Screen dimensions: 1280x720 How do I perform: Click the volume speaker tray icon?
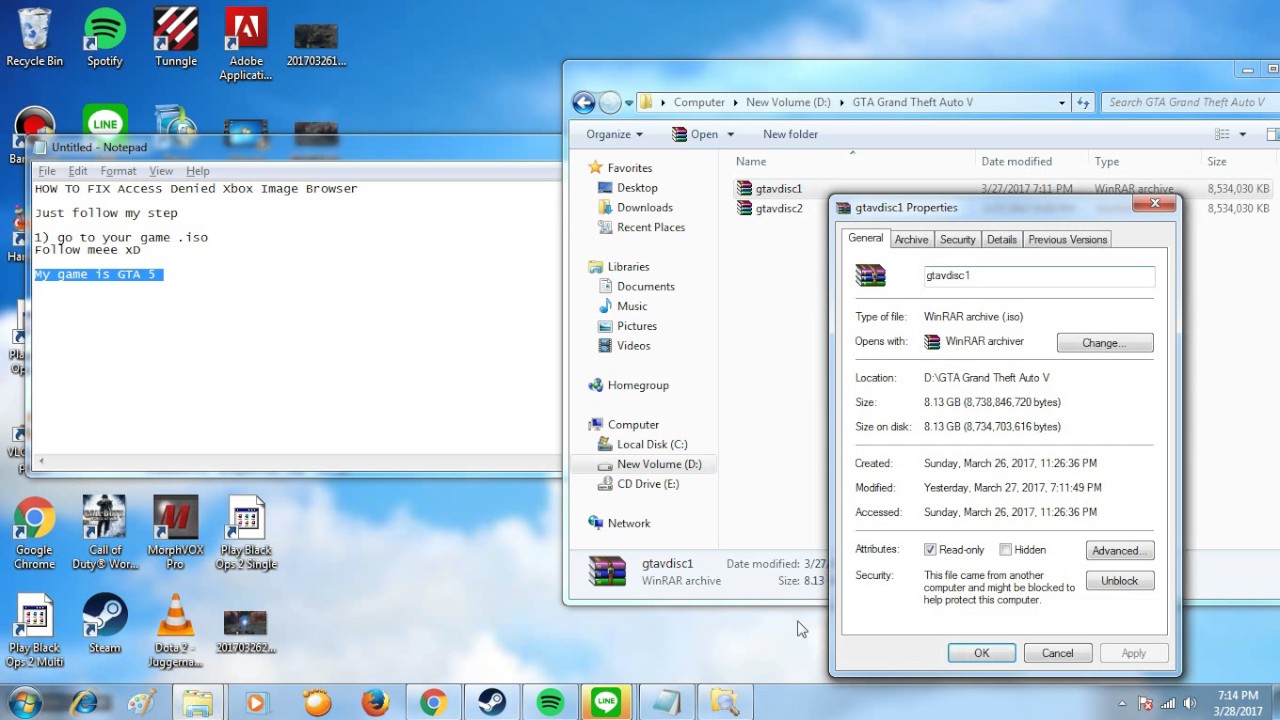click(x=1190, y=703)
